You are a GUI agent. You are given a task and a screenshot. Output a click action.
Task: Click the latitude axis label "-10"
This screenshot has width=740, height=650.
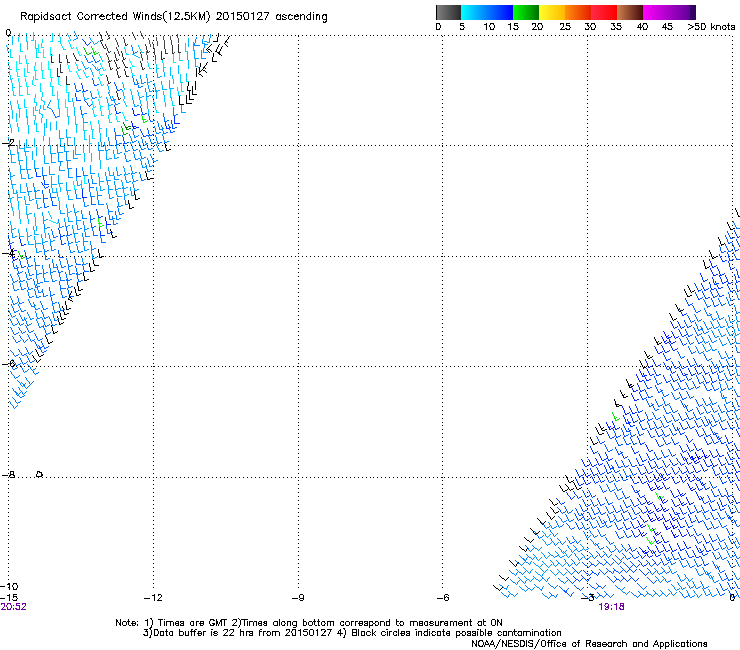pos(9,587)
